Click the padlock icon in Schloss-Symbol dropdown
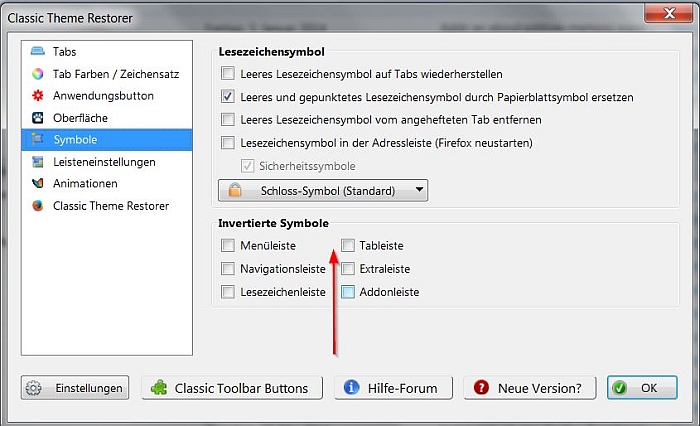Screen dimensions: 700x426 click(236, 190)
